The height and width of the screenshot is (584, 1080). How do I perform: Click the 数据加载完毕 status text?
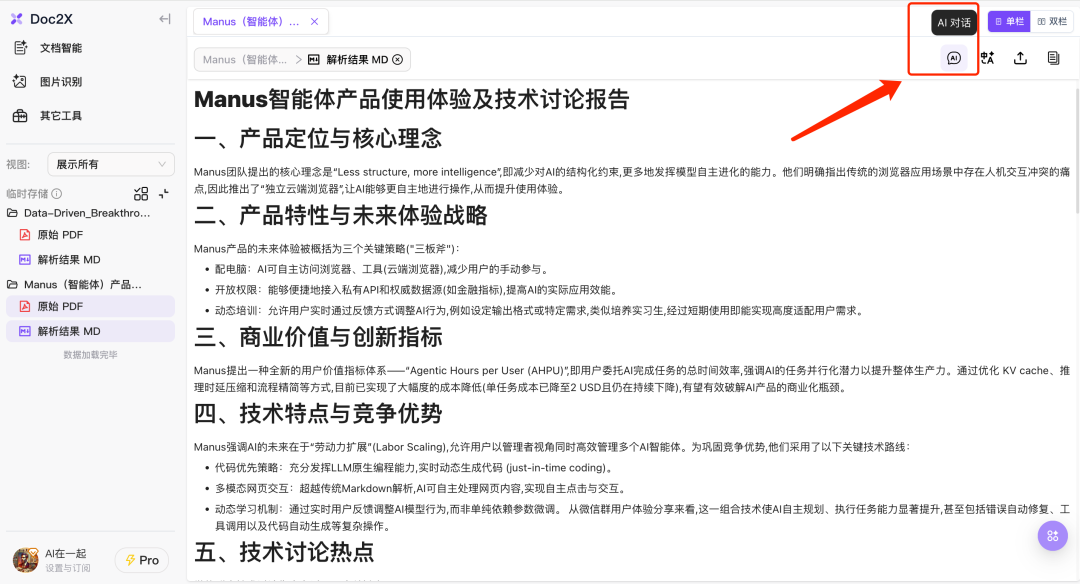pyautogui.click(x=90, y=355)
